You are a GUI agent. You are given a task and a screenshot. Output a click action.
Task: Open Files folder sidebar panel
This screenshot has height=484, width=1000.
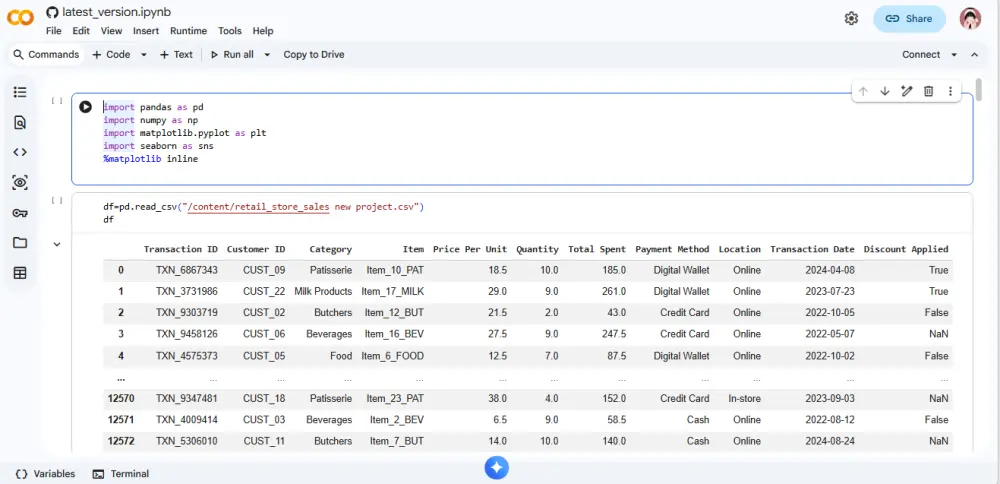pos(20,243)
